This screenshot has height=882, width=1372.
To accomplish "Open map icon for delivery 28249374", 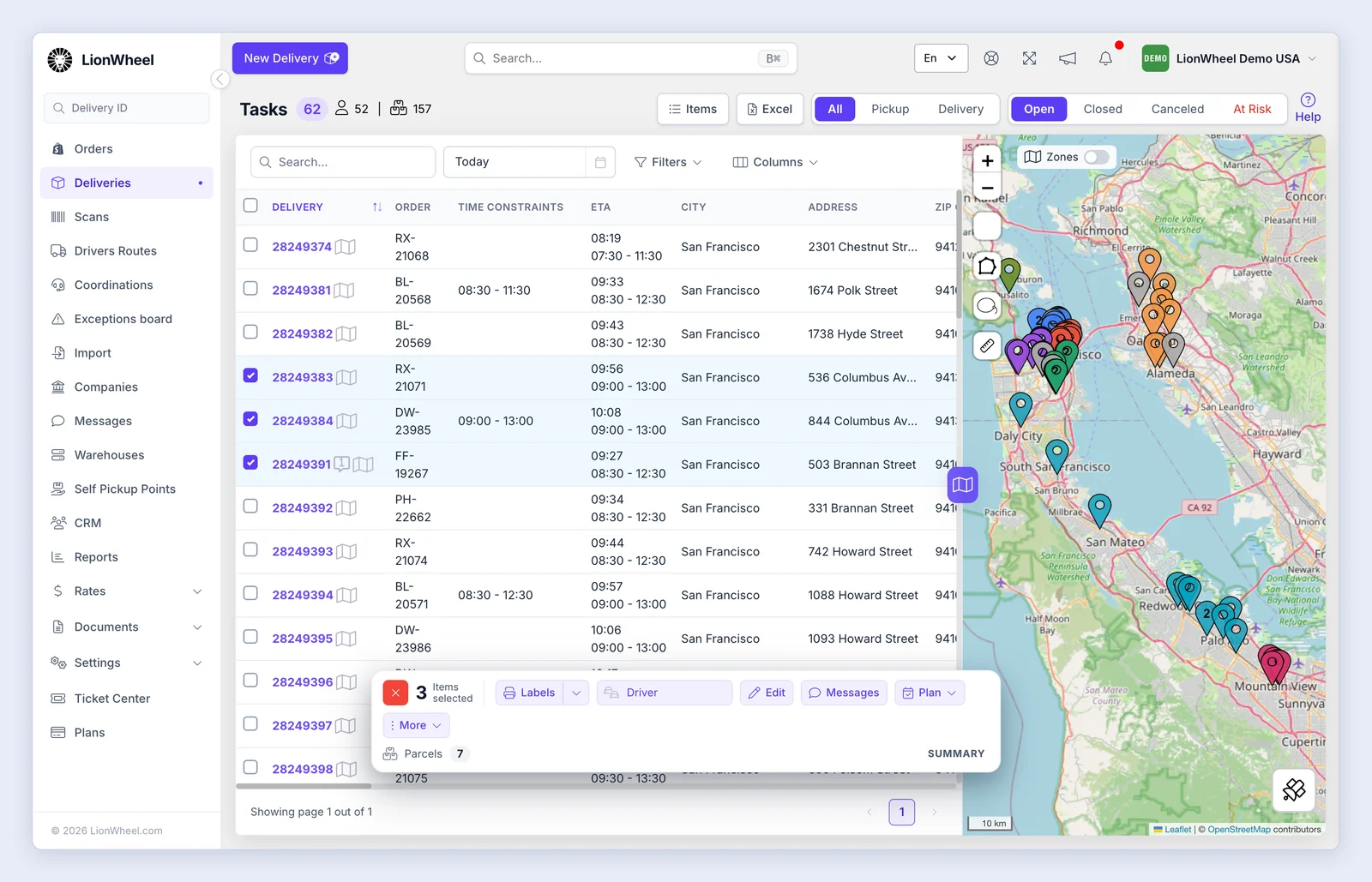I will click(x=346, y=247).
